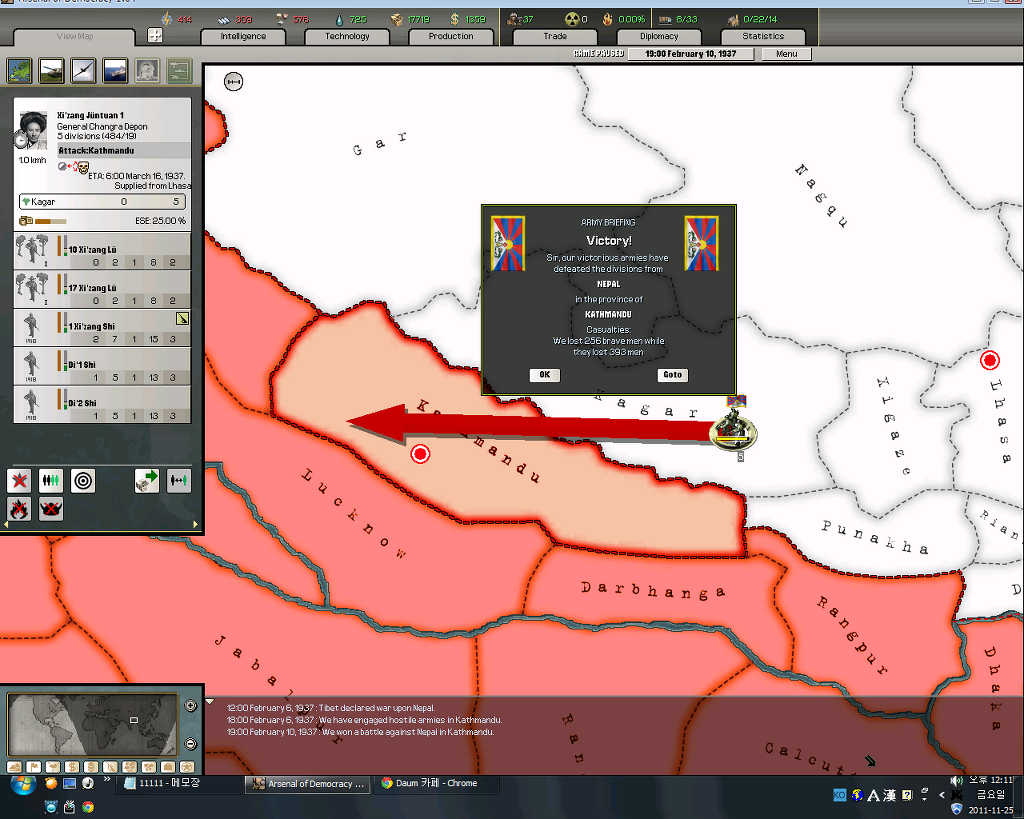Click Goto in the Victory dialog
This screenshot has height=819, width=1024.
coord(672,375)
